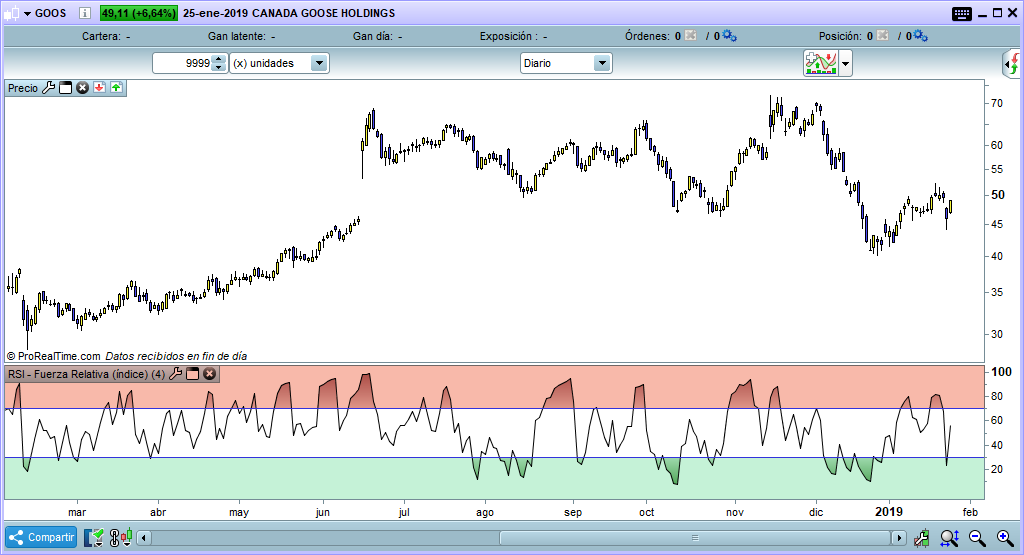Open the Diario timeframe dropdown

click(x=602, y=63)
